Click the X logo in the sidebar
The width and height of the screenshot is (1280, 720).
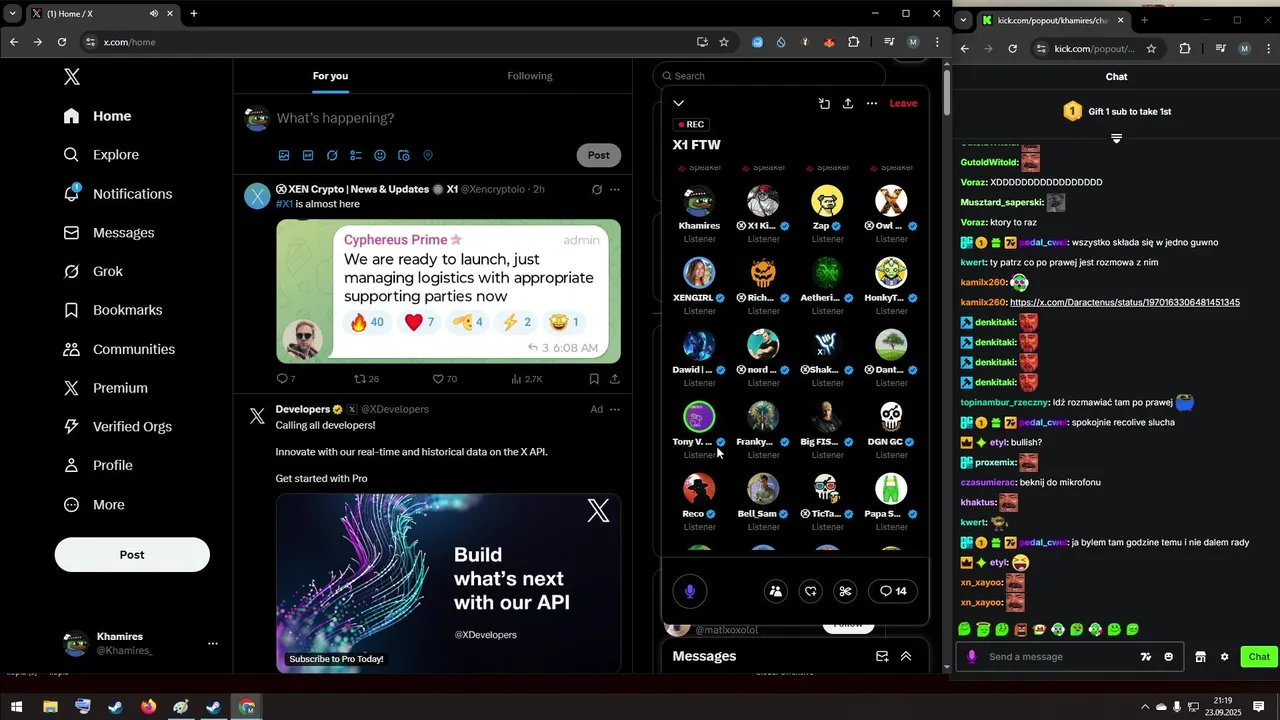(71, 77)
